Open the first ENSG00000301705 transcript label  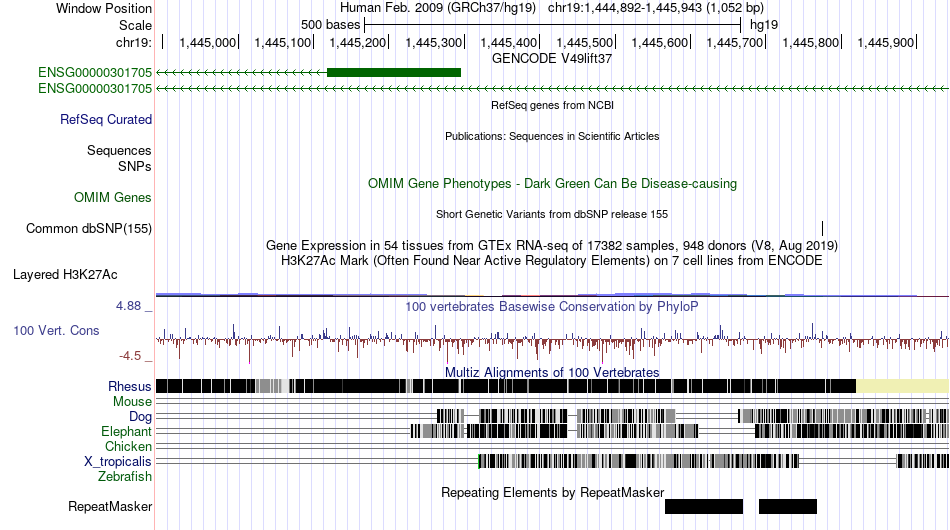tap(95, 73)
